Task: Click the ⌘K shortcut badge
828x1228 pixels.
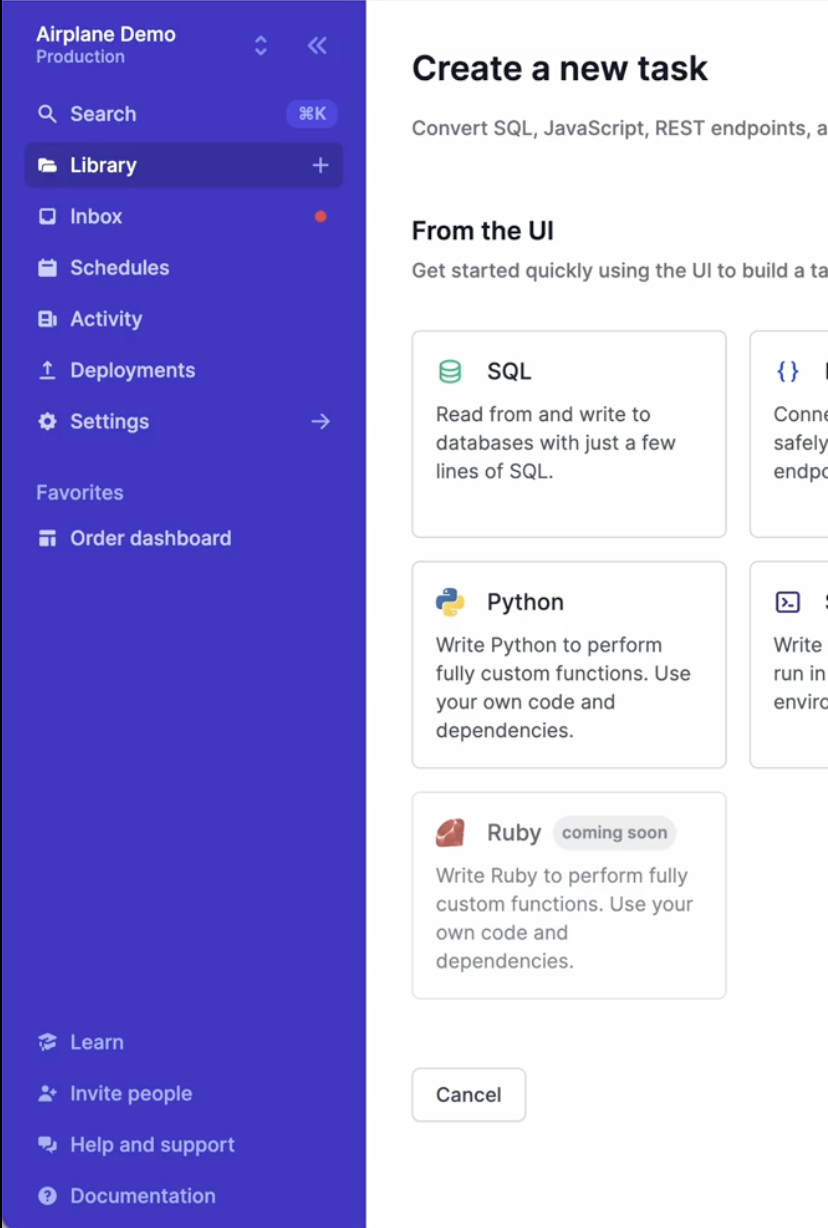Action: click(x=312, y=114)
